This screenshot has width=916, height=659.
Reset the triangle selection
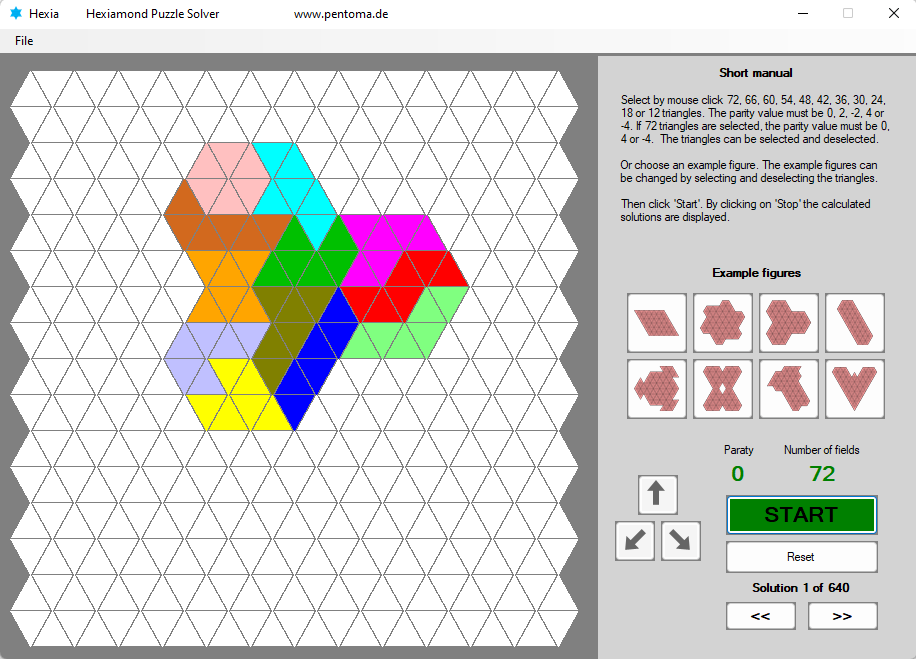[802, 557]
